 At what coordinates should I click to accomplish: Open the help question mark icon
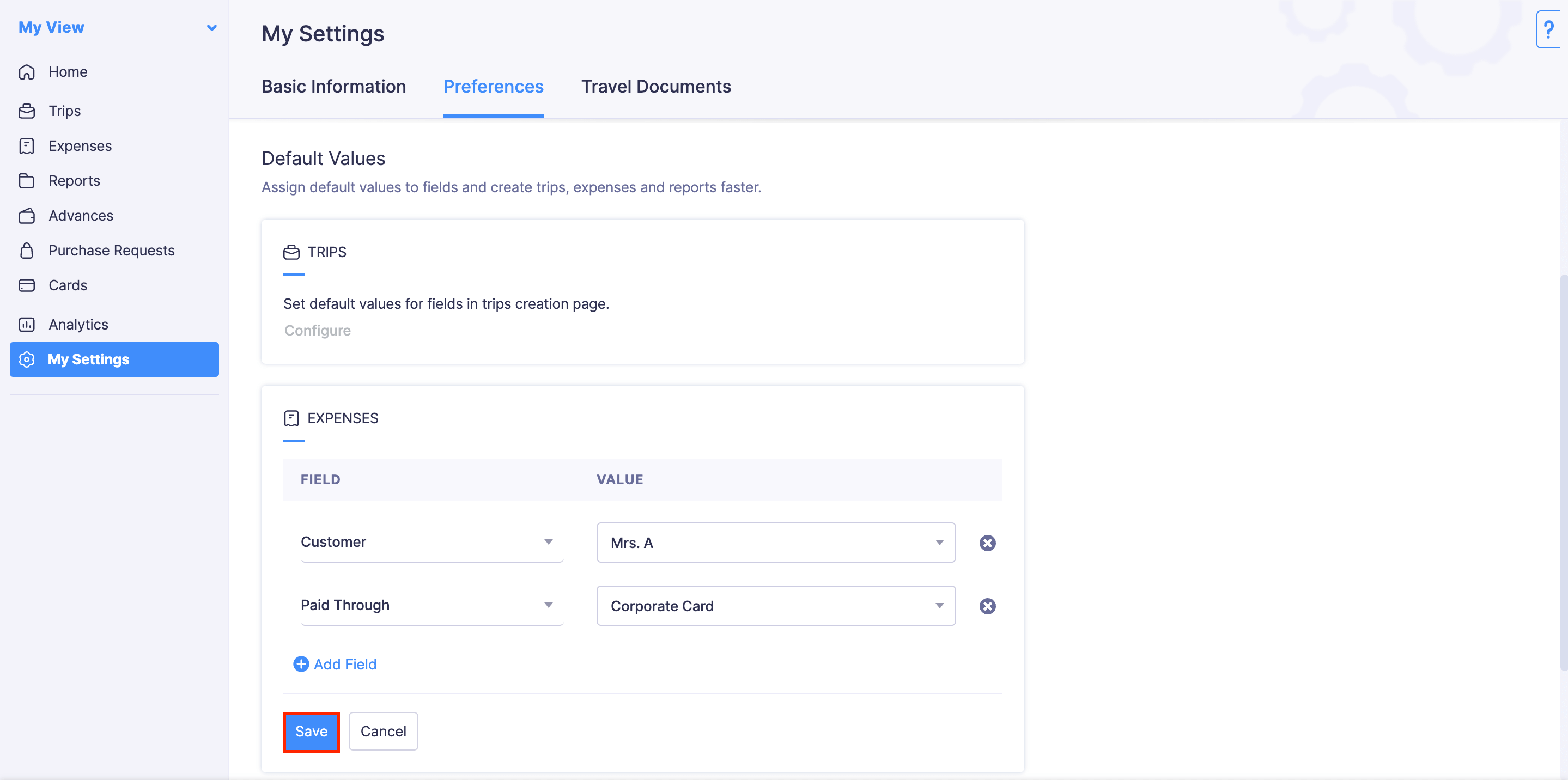(1549, 29)
